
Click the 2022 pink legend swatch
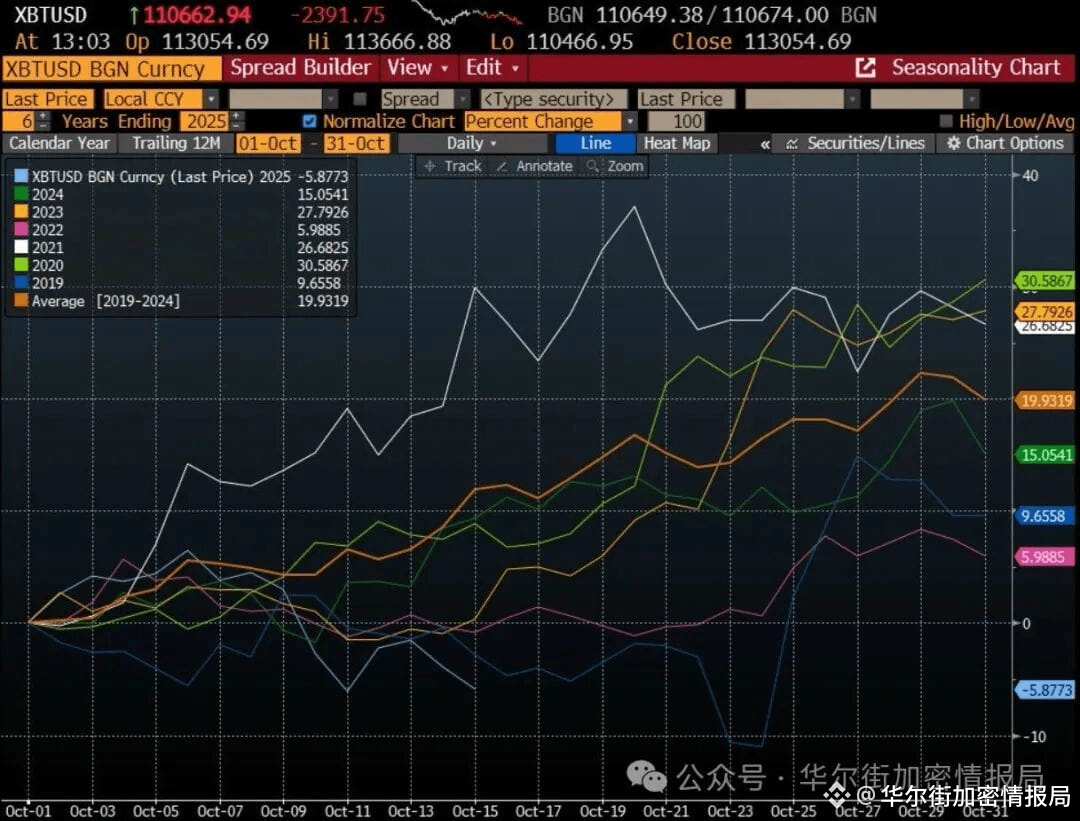[x=21, y=229]
